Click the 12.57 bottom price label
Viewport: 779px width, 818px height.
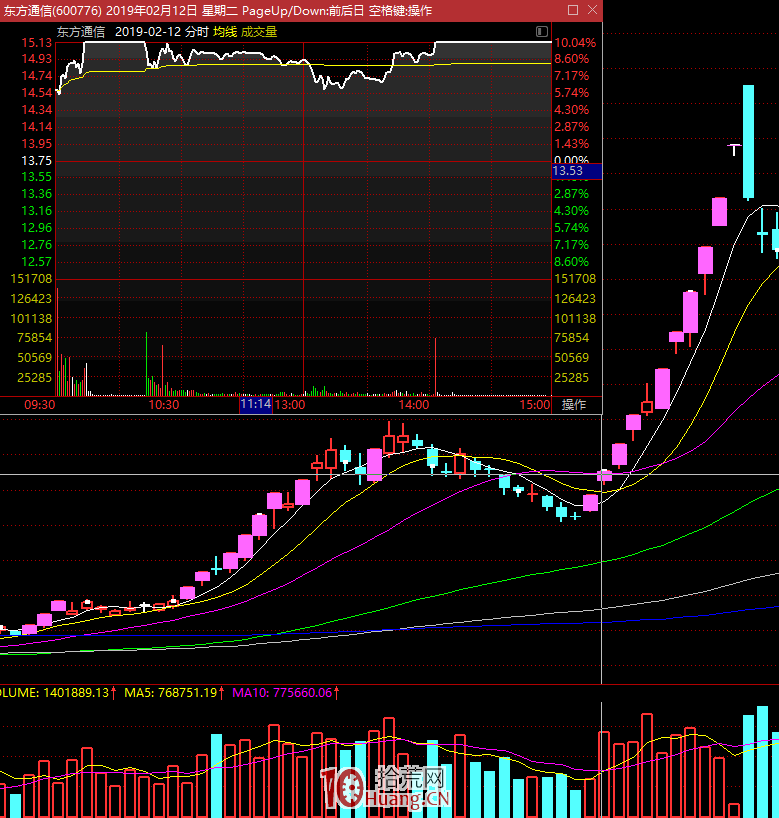point(37,262)
